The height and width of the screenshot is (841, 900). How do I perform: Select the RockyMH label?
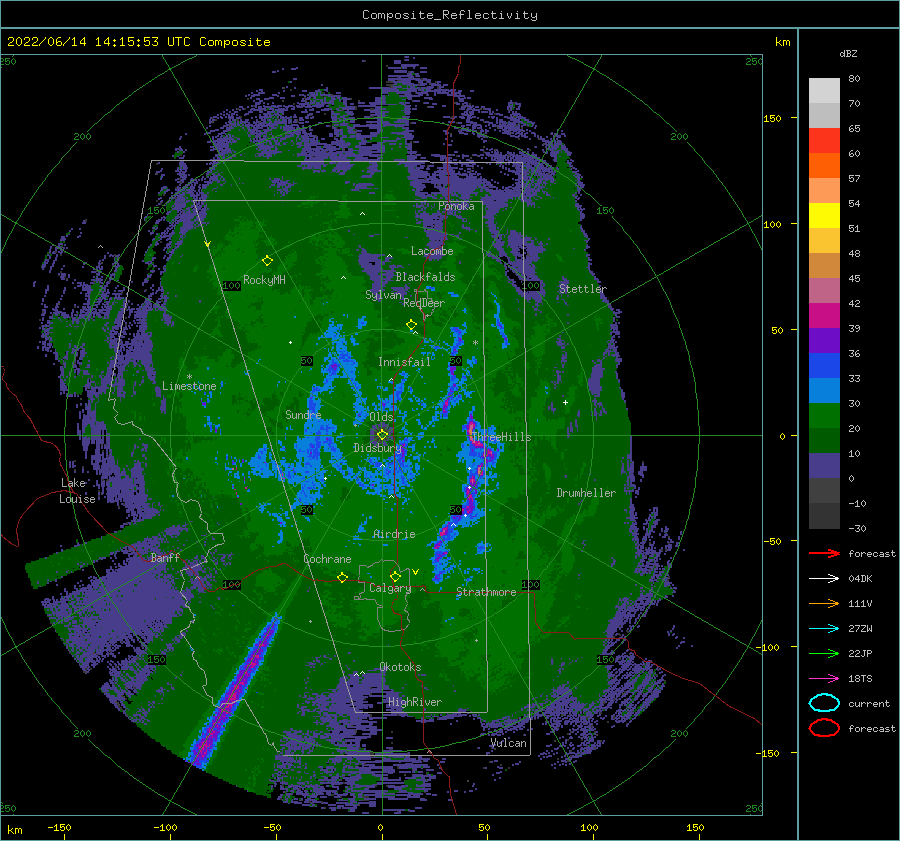[264, 280]
